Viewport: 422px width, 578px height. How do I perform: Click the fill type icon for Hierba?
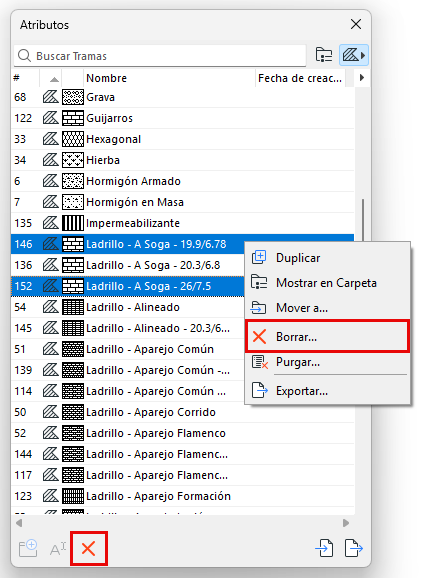coord(50,160)
